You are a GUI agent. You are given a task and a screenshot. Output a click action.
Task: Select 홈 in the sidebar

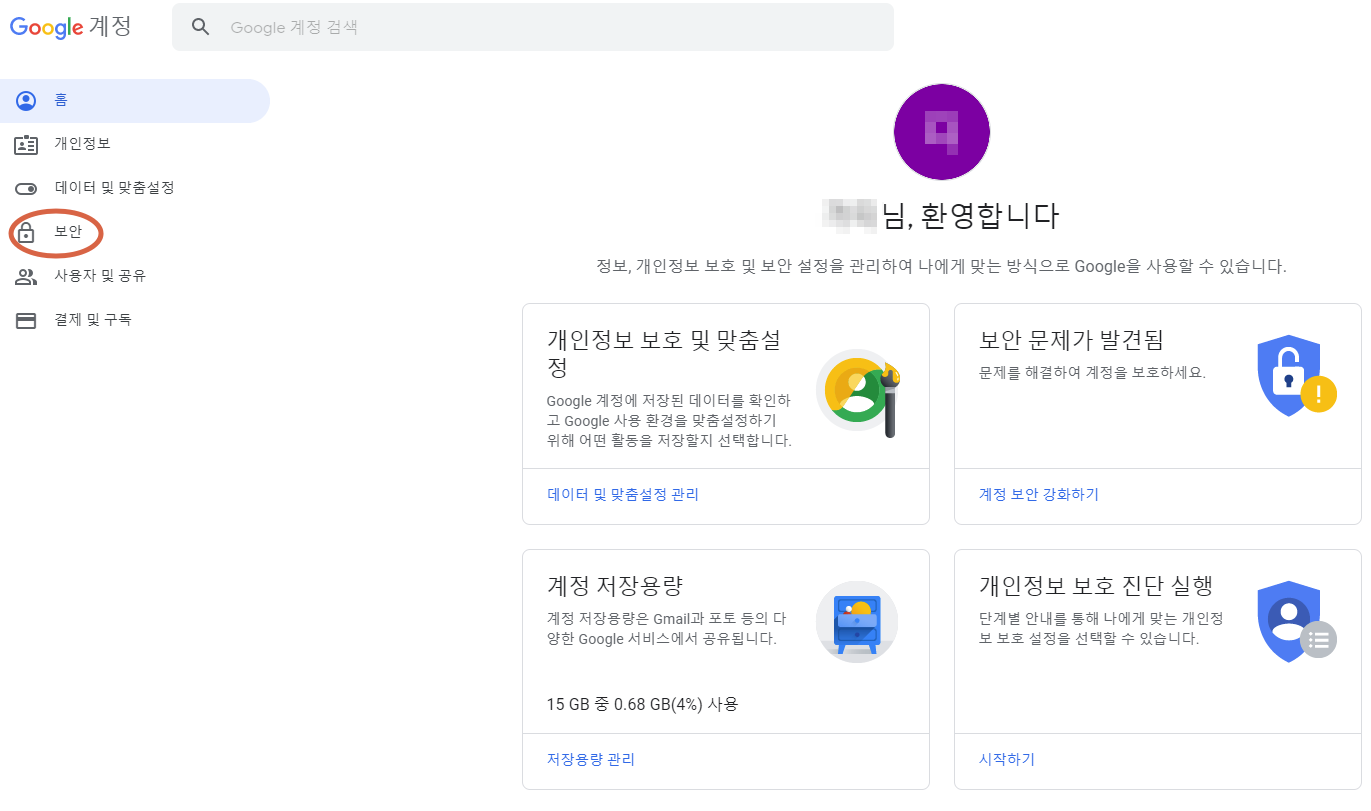click(x=135, y=101)
